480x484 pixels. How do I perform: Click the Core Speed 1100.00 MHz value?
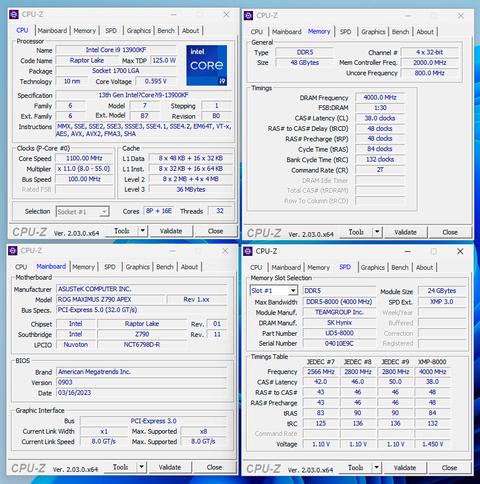tap(84, 158)
